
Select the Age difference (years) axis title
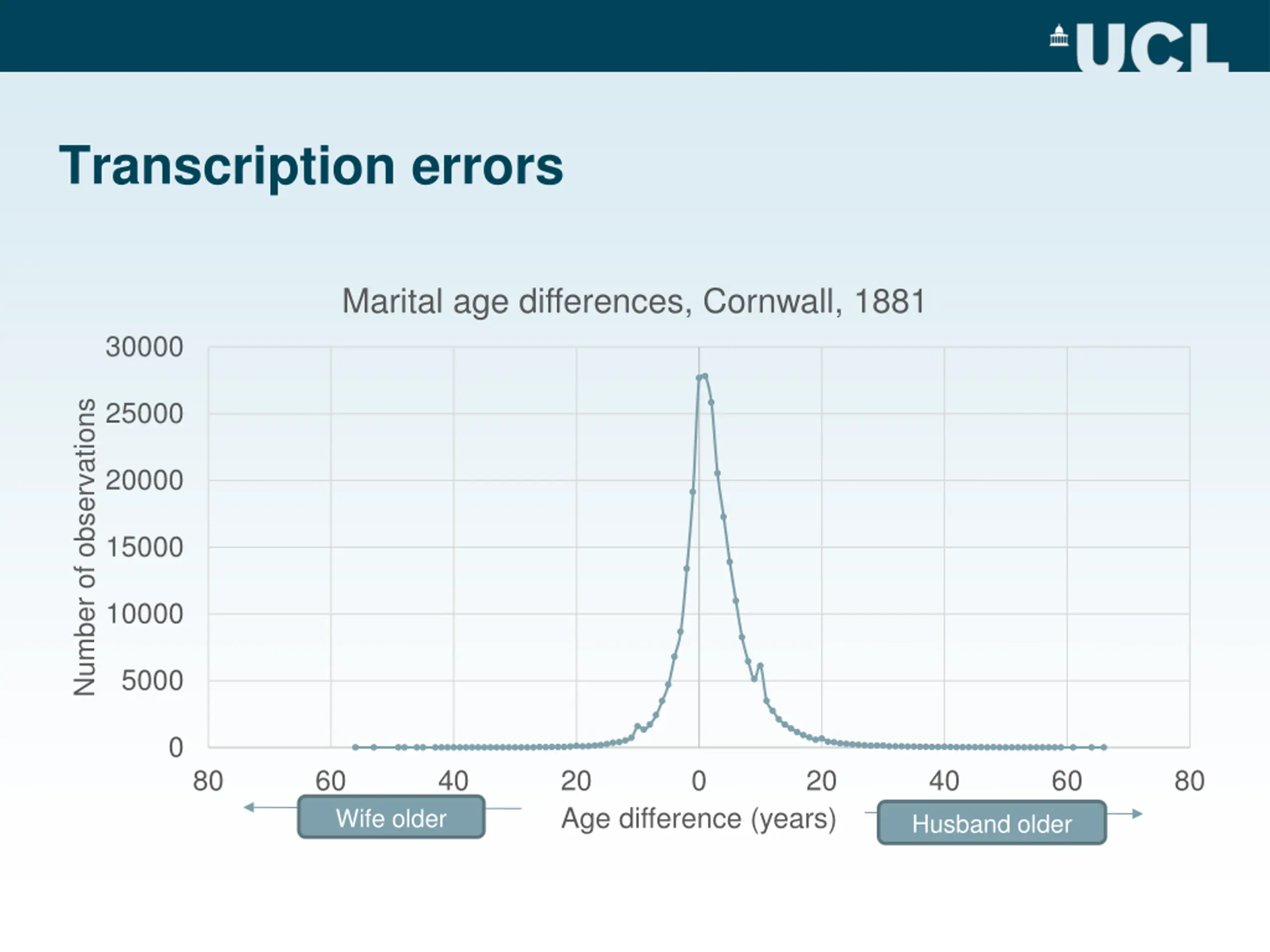(x=698, y=819)
